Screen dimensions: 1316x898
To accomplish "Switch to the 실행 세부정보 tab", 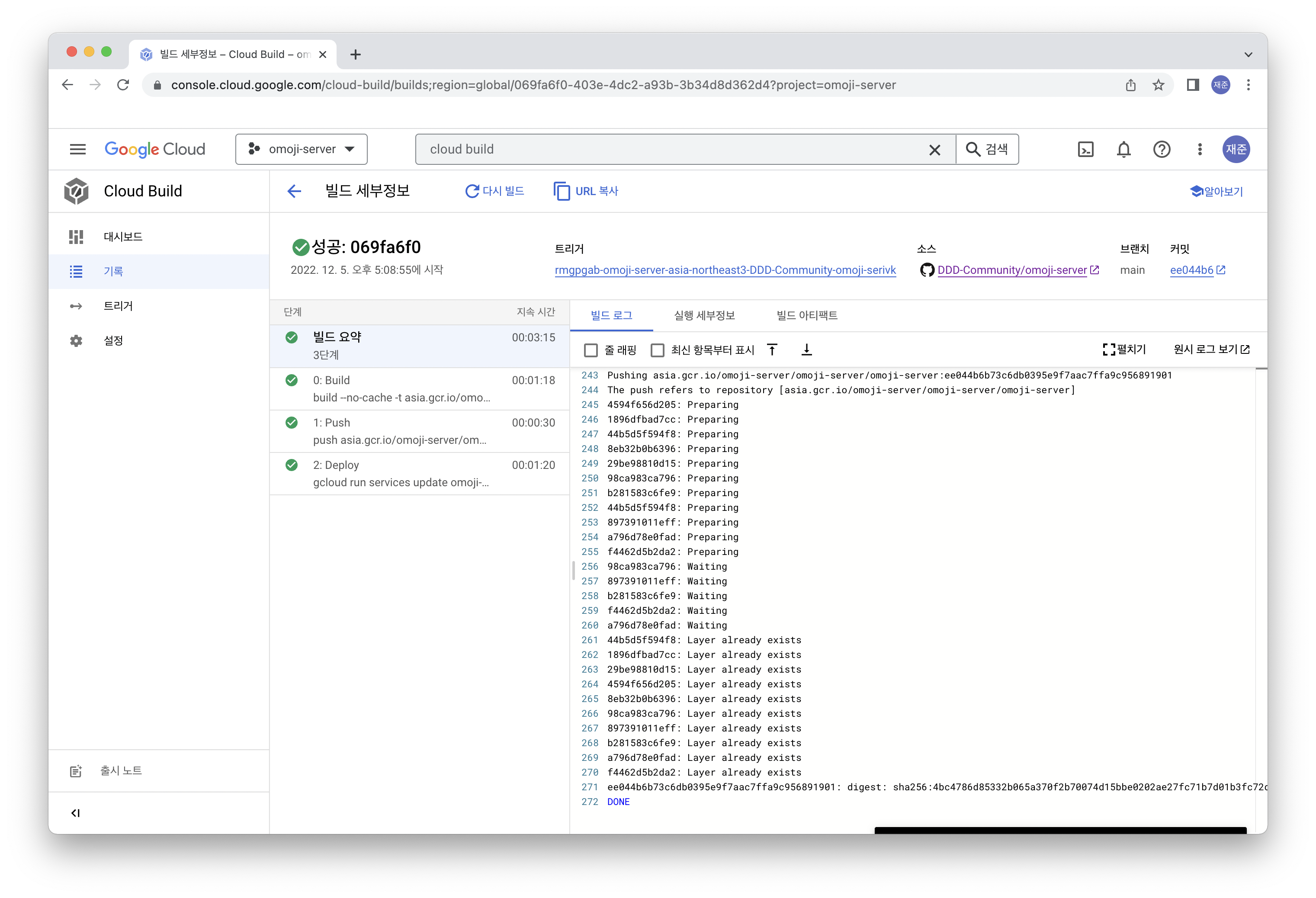I will (704, 315).
